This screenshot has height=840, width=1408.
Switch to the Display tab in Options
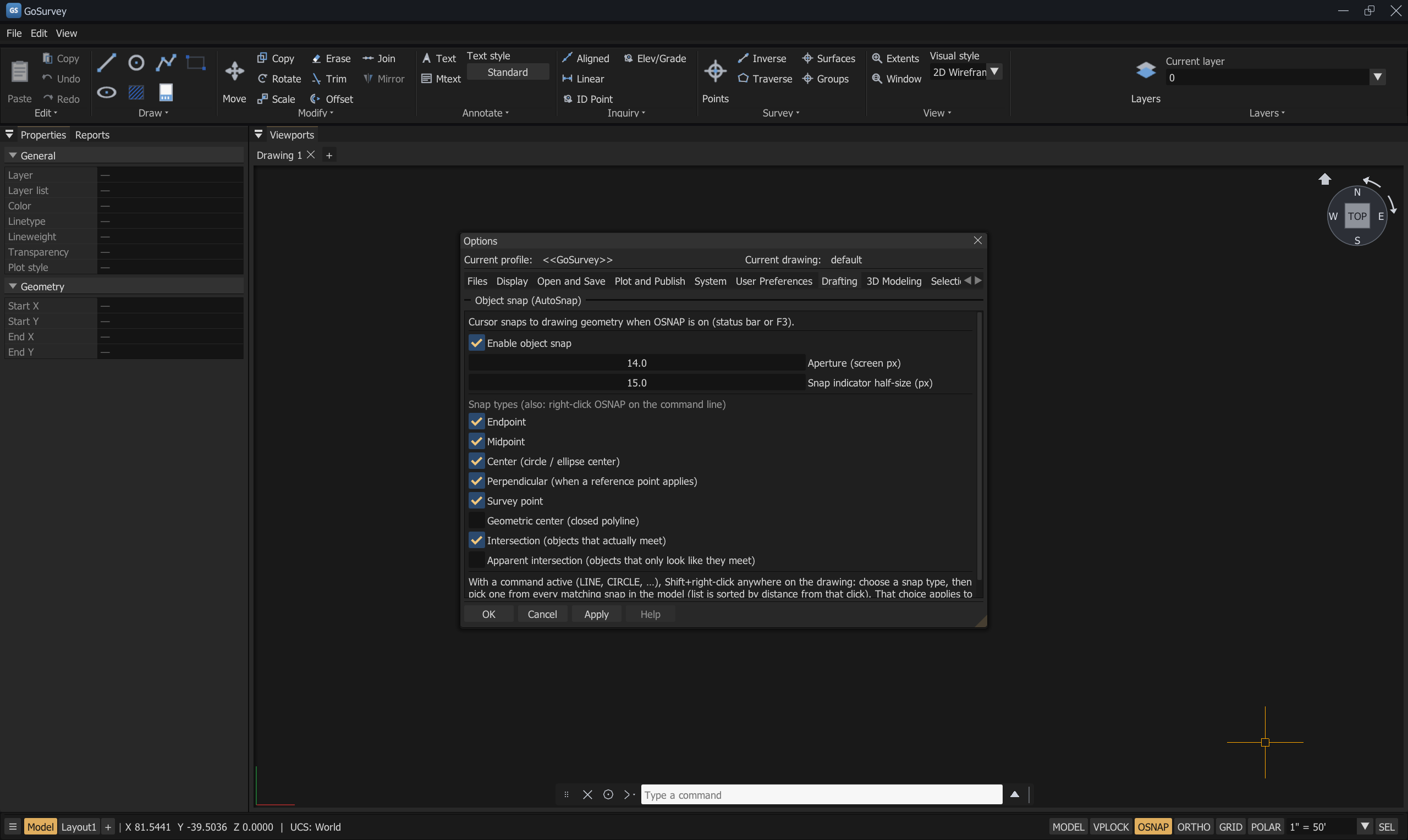coord(512,281)
